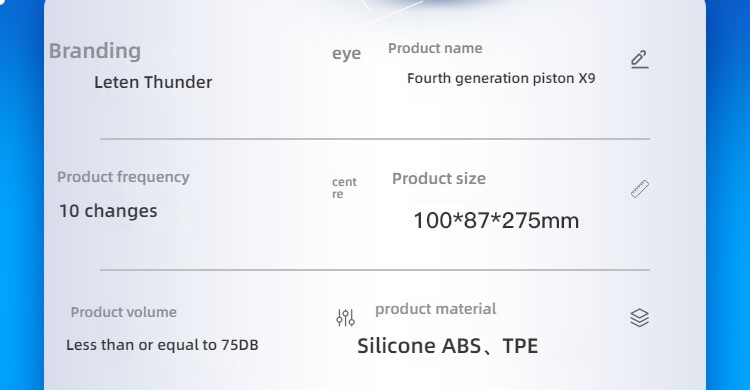
Task: Click the 'Silicone ABS、TPE' material value
Action: click(448, 346)
